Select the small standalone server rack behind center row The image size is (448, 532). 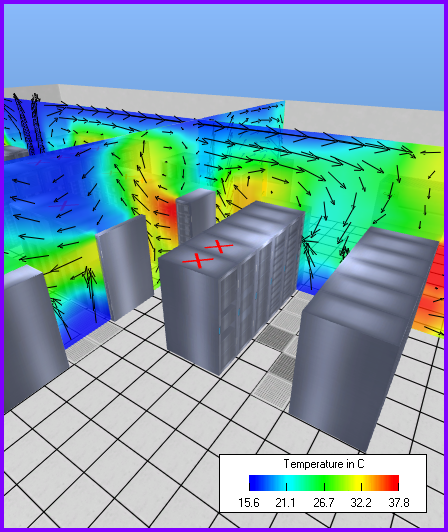[x=195, y=214]
